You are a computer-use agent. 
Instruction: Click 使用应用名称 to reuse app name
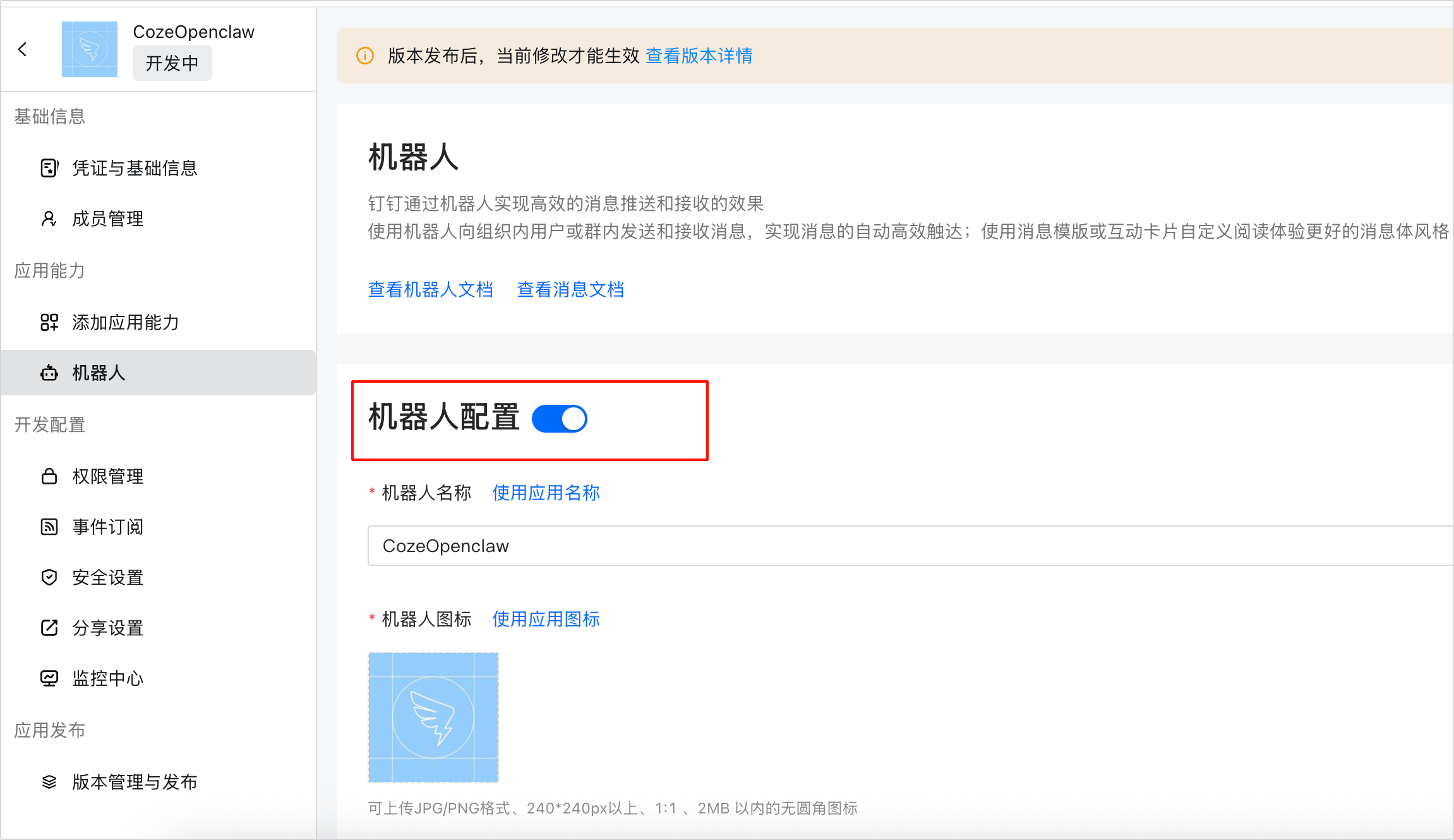(x=545, y=493)
